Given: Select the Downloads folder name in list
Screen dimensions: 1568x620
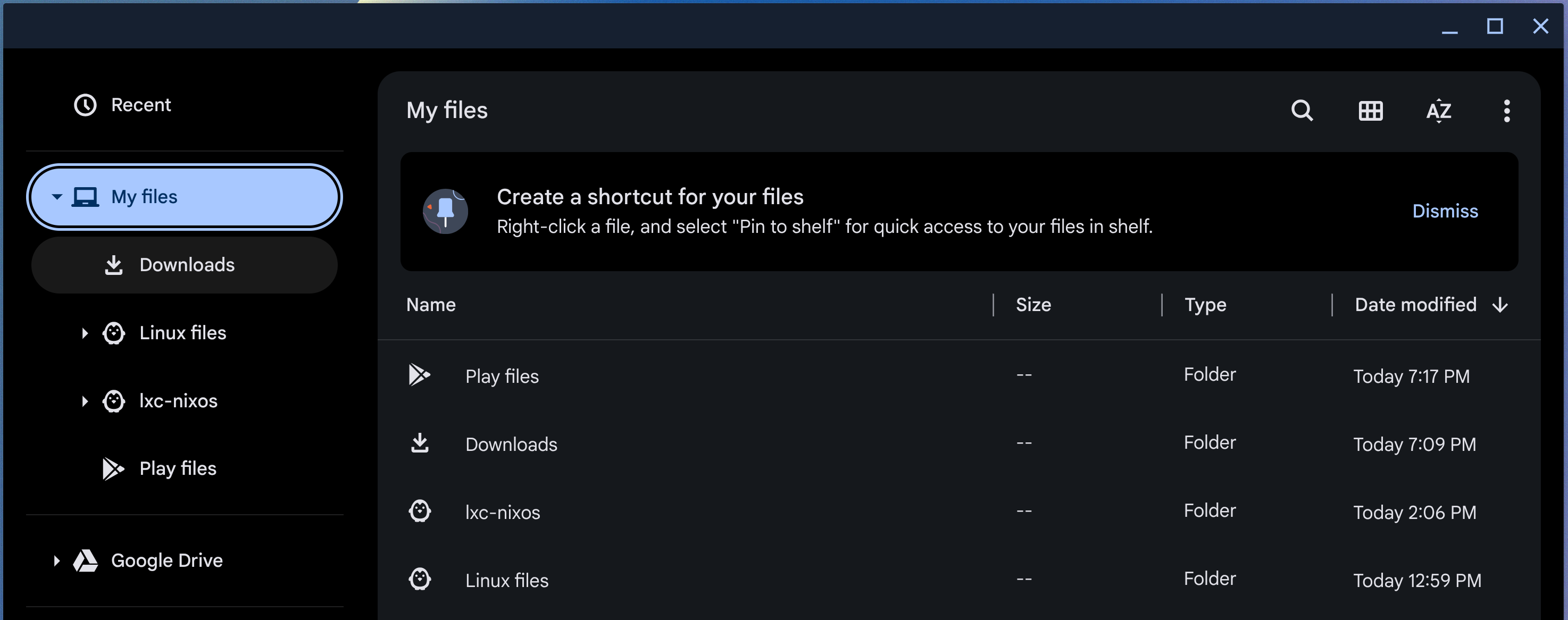Looking at the screenshot, I should pyautogui.click(x=511, y=445).
